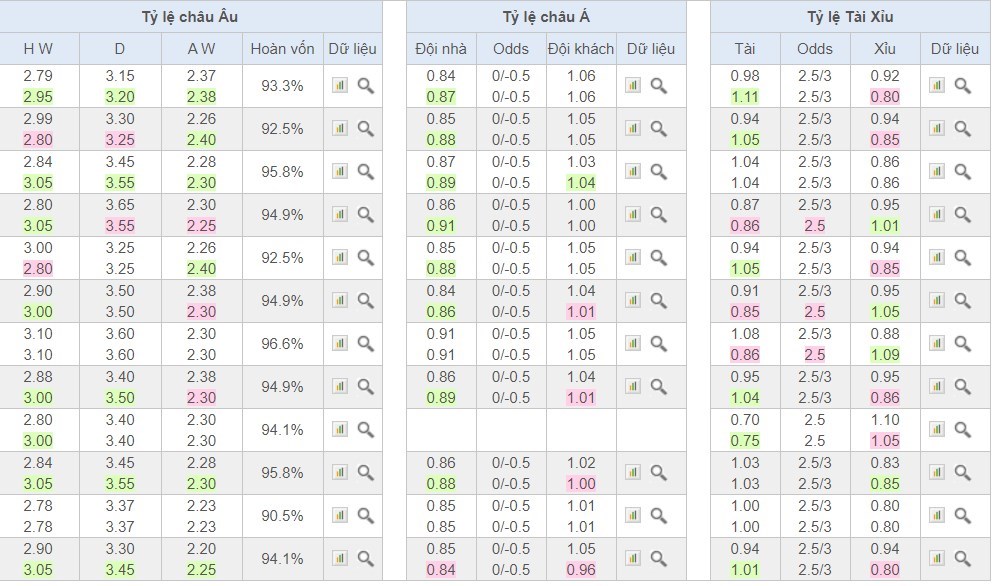Click the Đội khách column header
Screen dimensions: 998x586
tap(581, 49)
